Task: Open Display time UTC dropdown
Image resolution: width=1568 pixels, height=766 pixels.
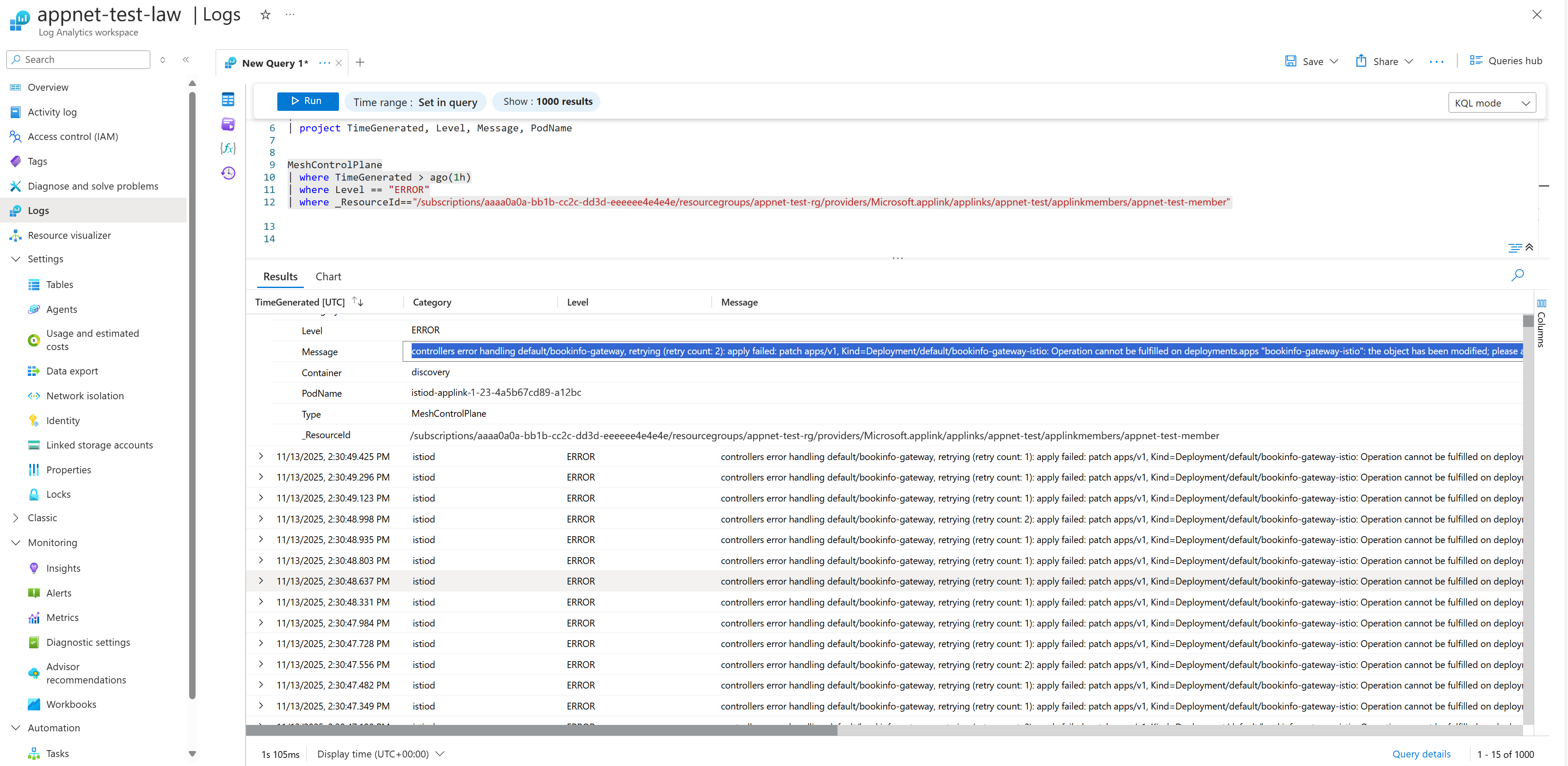Action: click(380, 754)
